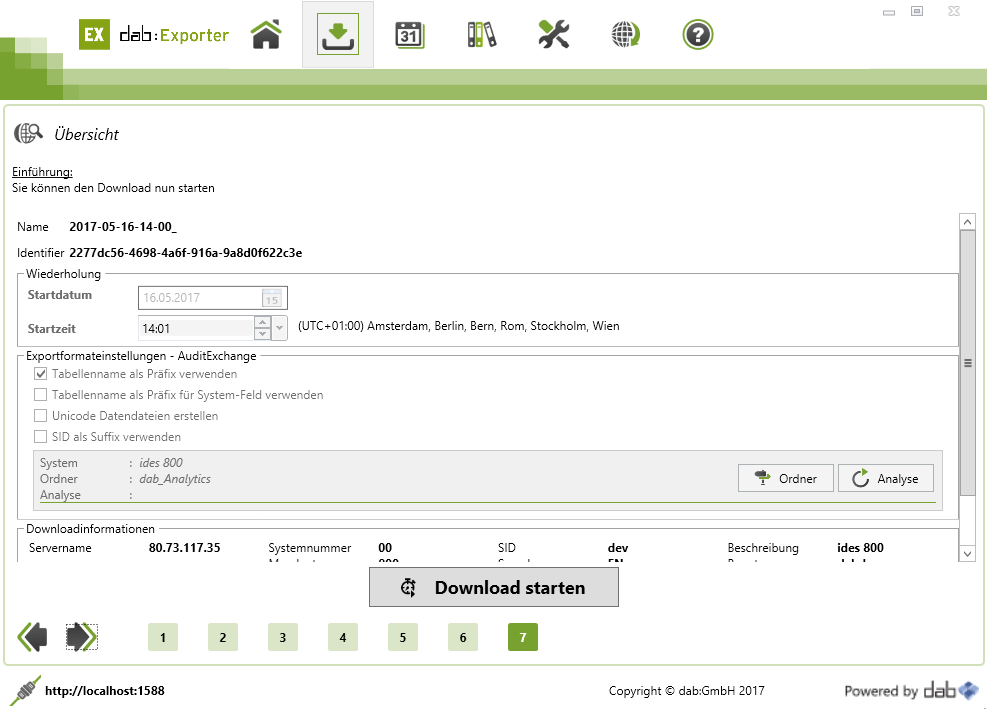987x709 pixels.
Task: Click the dab:Exporter EX logo
Action: (x=94, y=35)
